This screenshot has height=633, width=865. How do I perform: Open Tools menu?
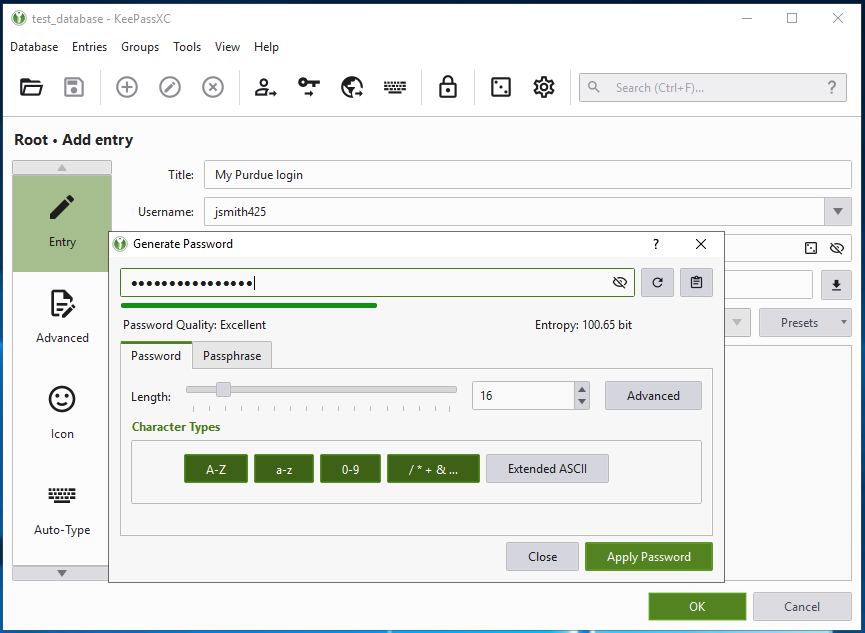click(187, 47)
